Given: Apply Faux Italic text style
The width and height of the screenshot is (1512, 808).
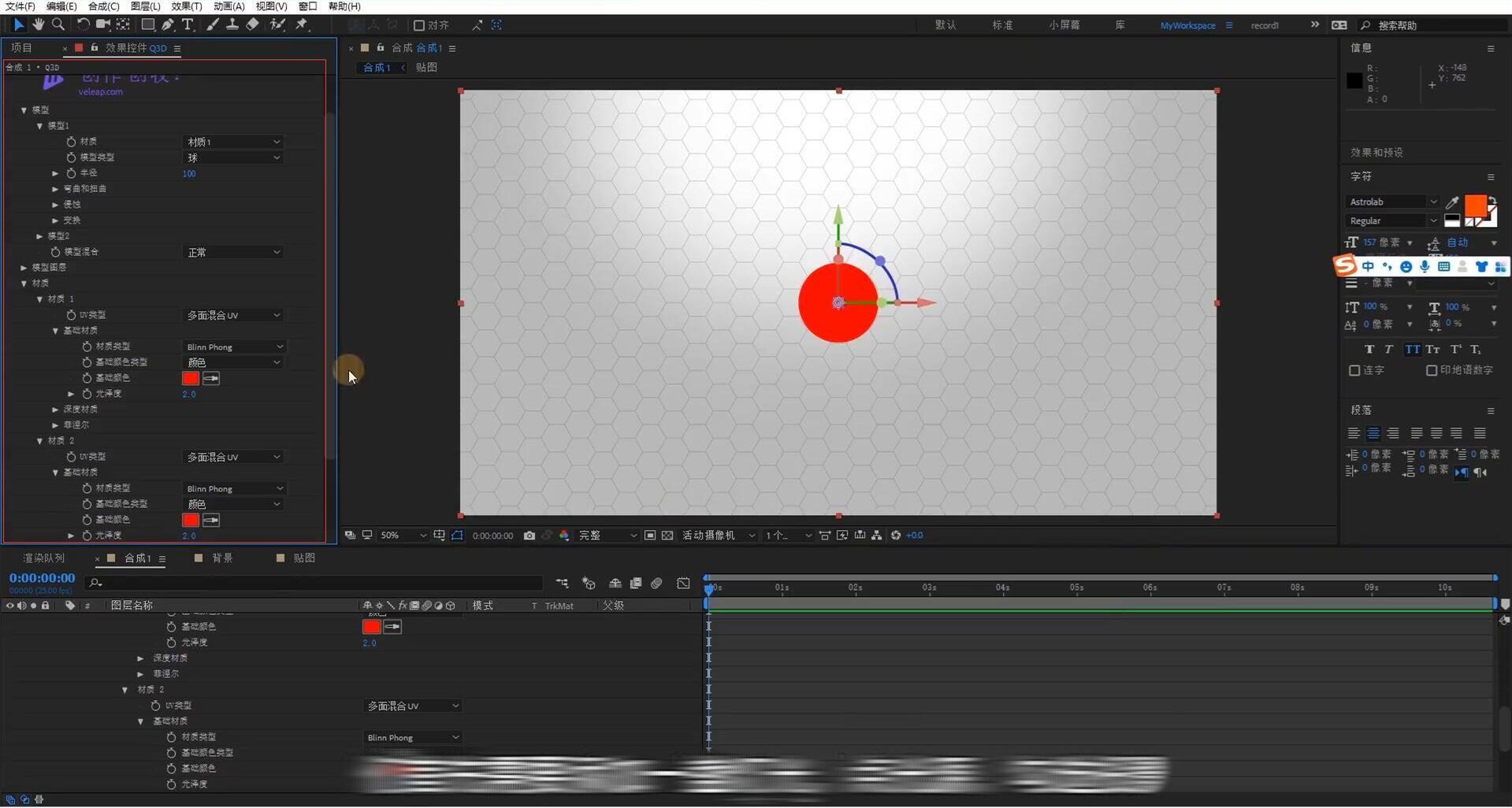Looking at the screenshot, I should (x=1389, y=350).
